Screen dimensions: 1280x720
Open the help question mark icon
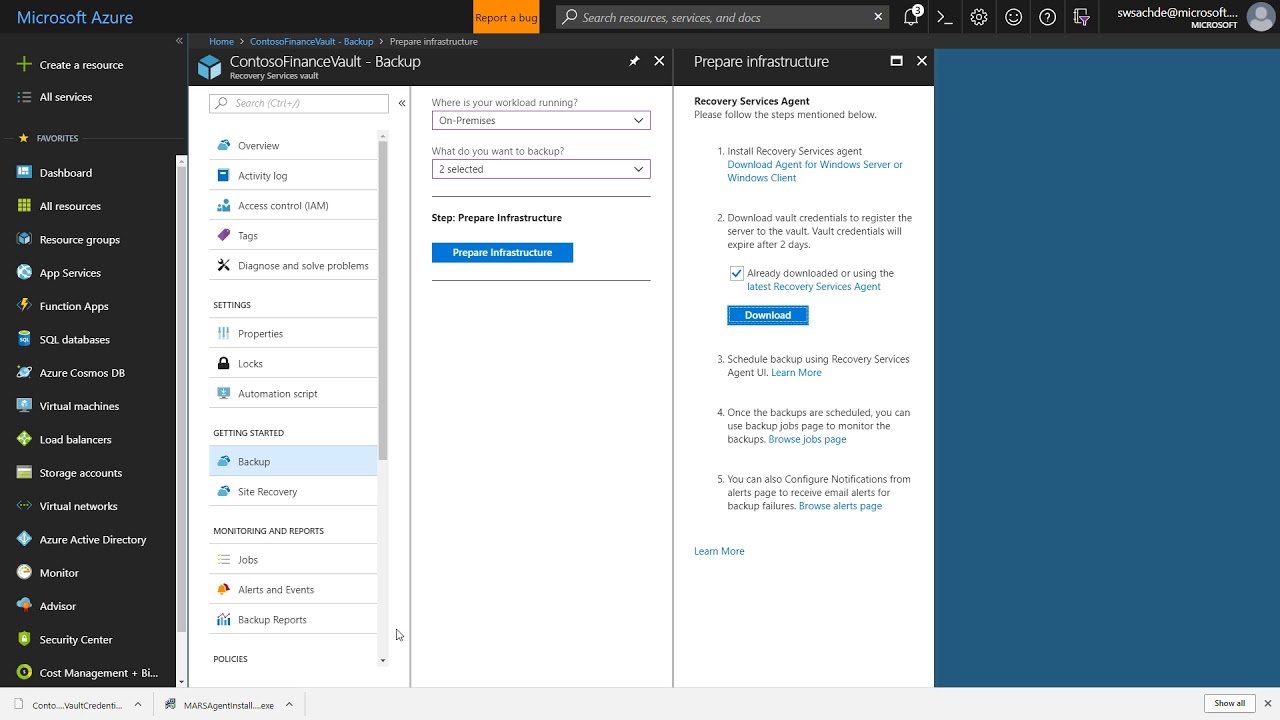coord(1047,17)
